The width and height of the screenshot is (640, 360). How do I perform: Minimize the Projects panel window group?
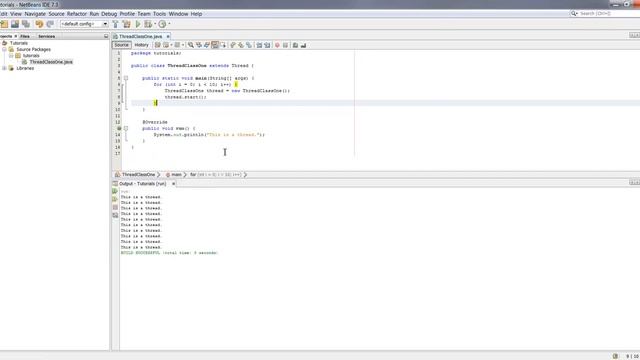pos(106,36)
